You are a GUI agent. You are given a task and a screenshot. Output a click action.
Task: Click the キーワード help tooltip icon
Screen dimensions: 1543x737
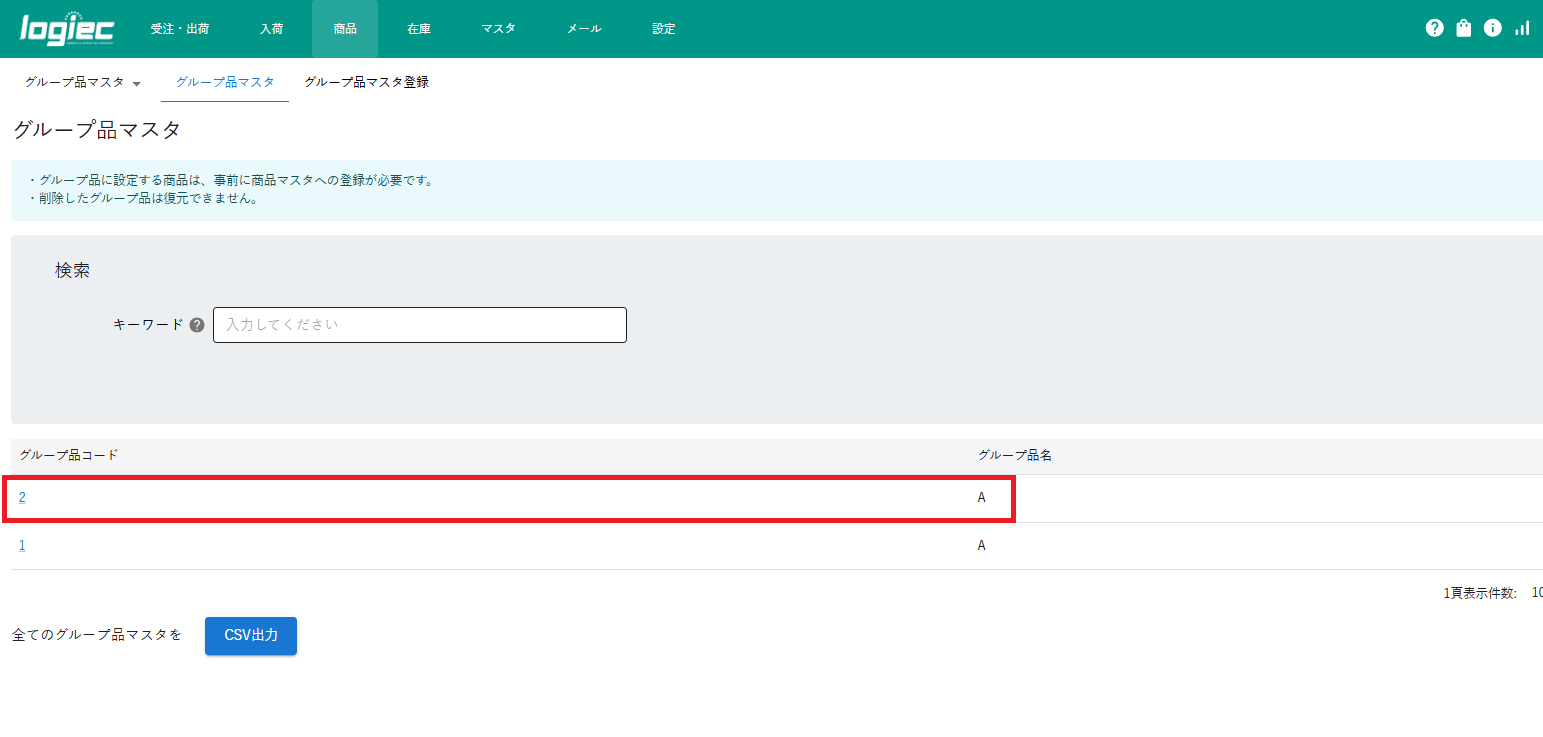pyautogui.click(x=197, y=325)
